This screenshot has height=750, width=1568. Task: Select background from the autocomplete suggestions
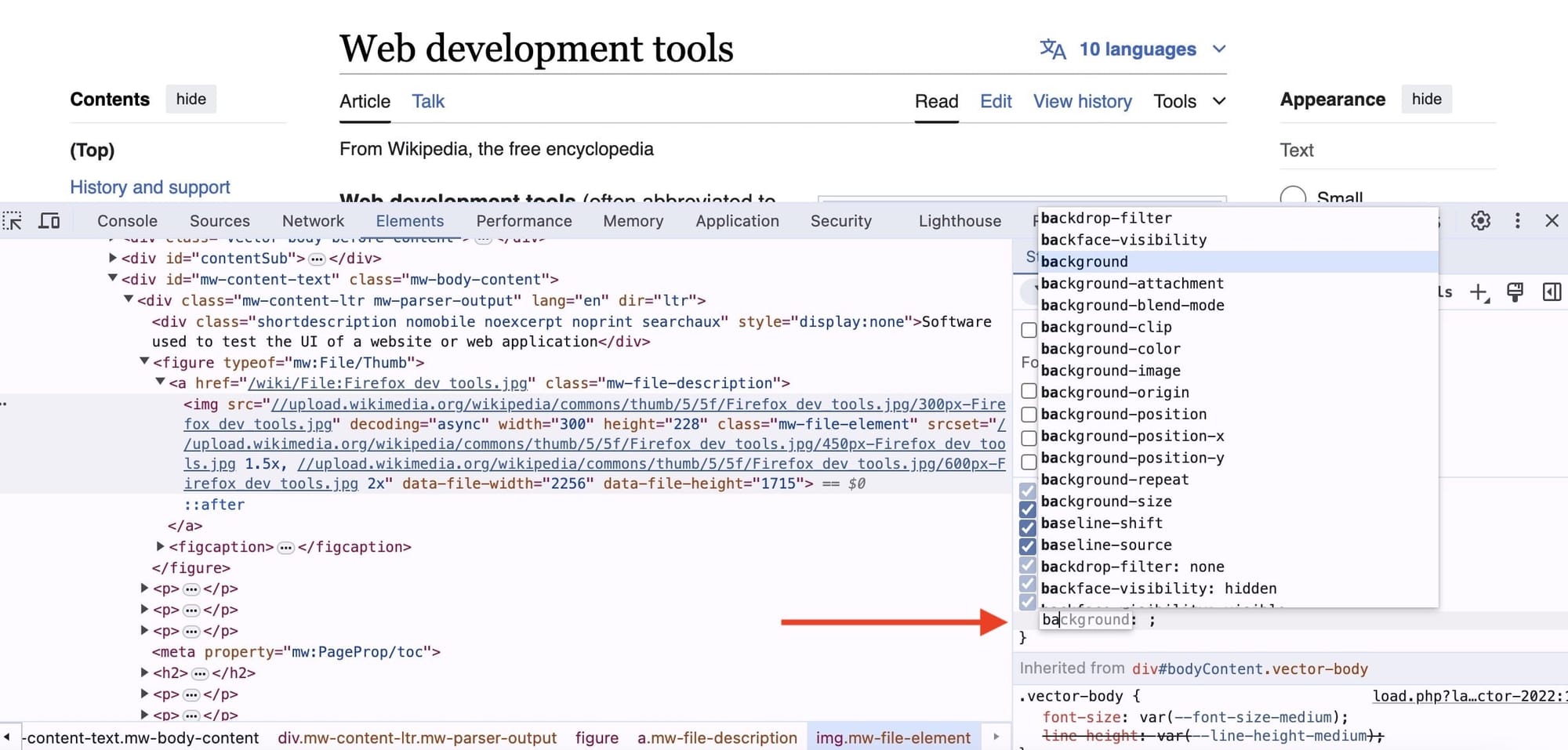pyautogui.click(x=1084, y=261)
